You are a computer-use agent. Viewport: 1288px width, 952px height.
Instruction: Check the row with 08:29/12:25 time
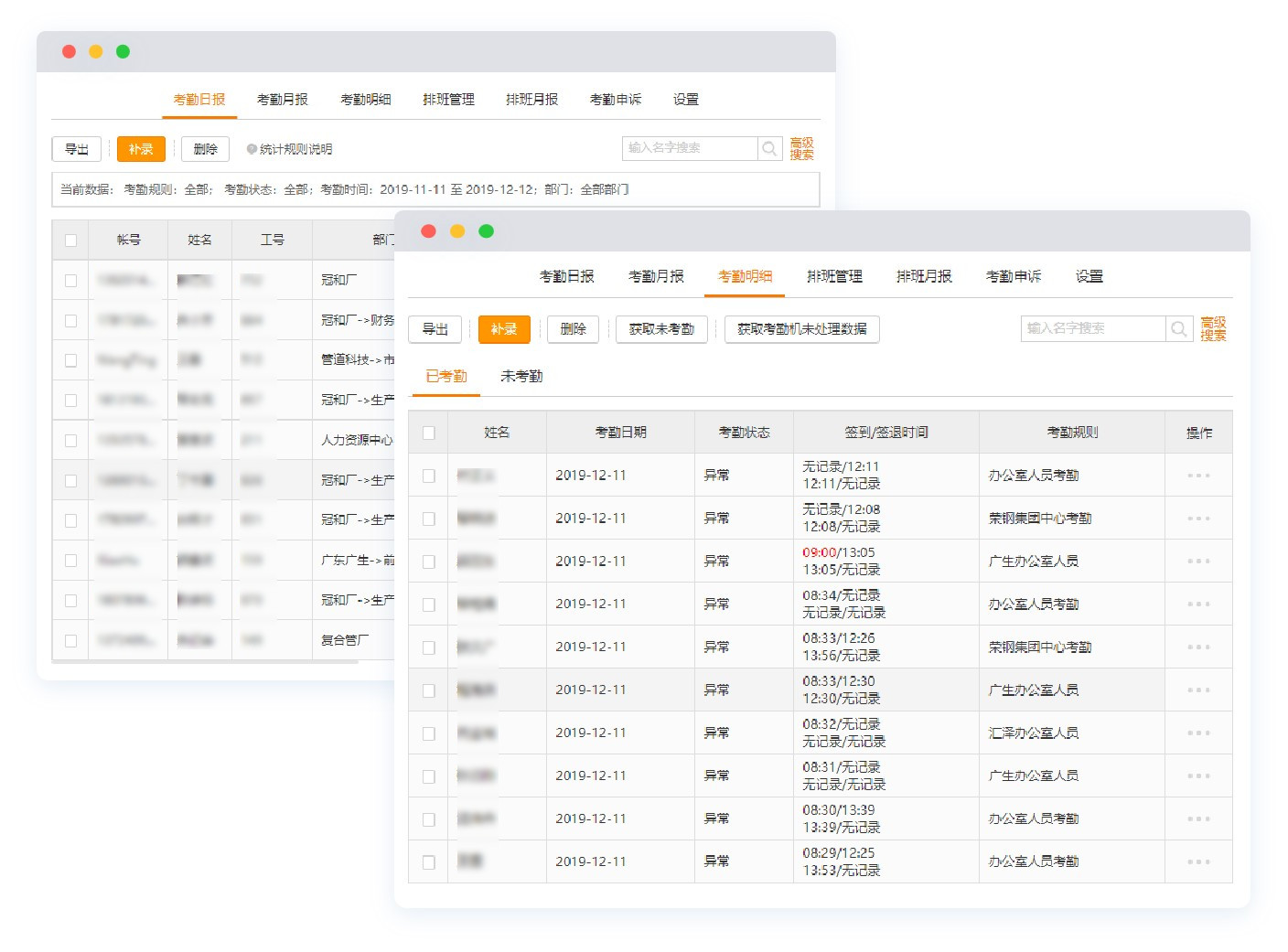(428, 862)
